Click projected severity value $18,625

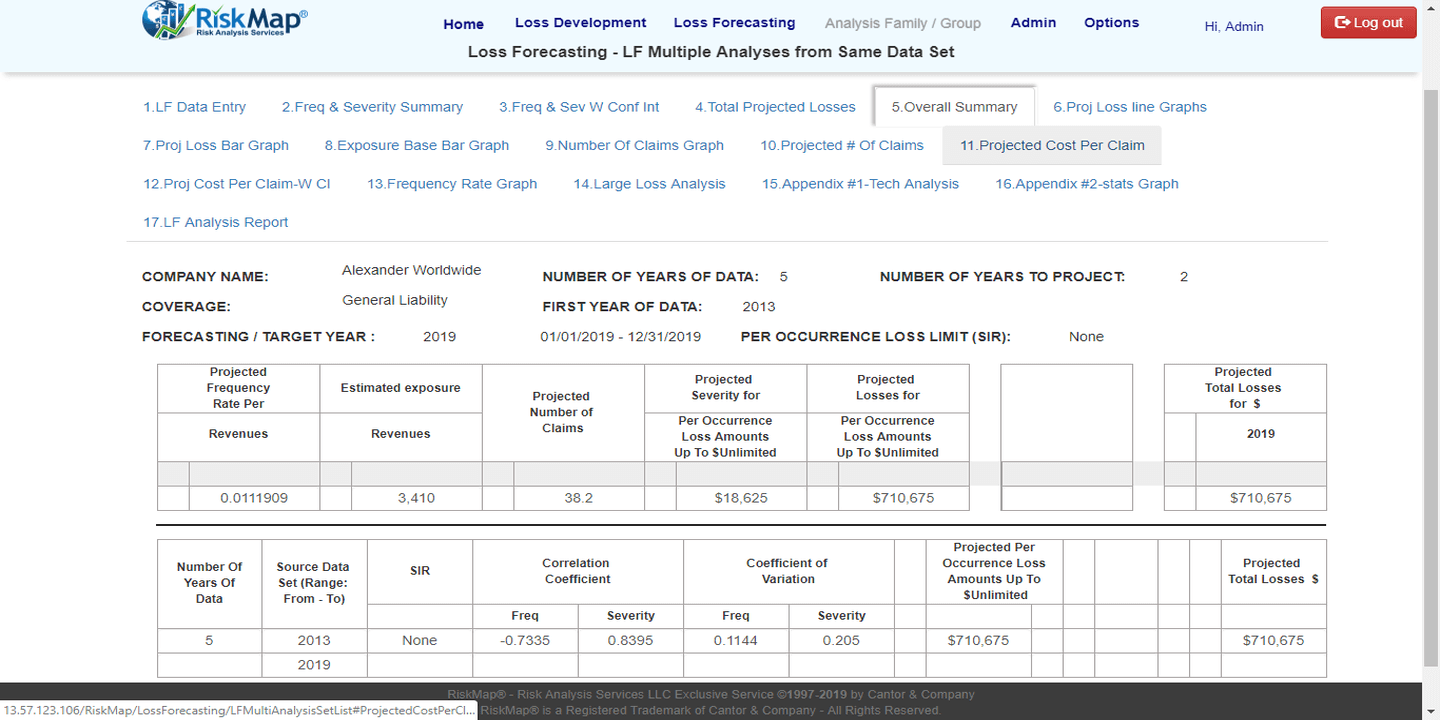point(741,498)
